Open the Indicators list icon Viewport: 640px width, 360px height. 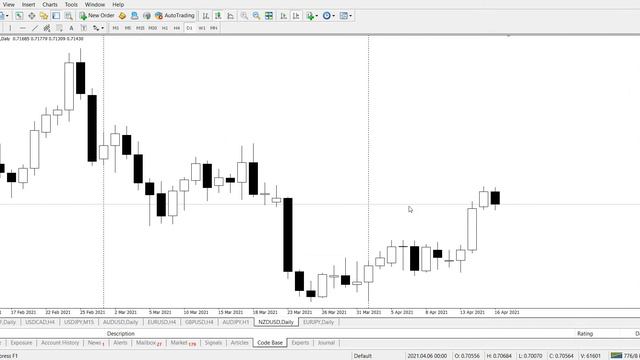click(310, 16)
